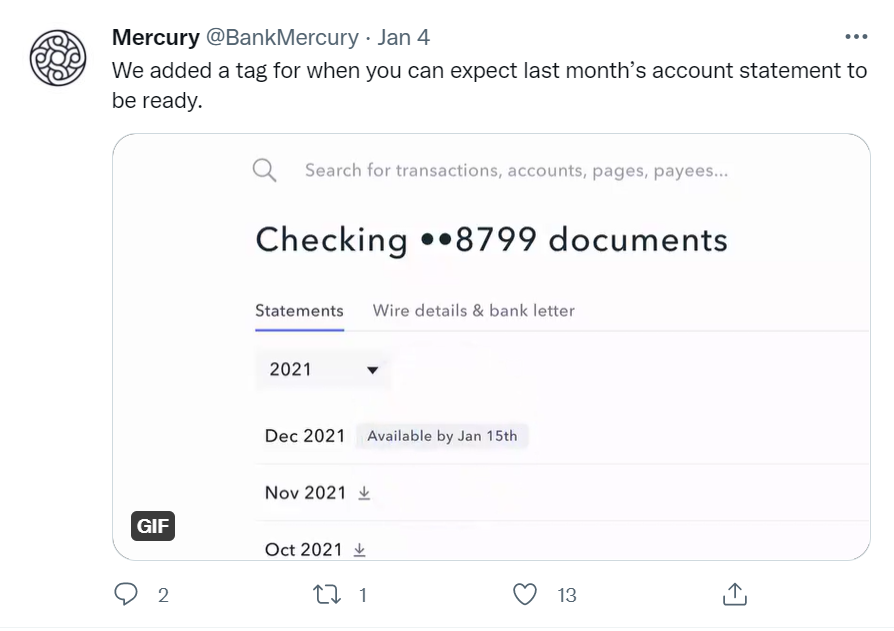Screen dimensions: 894x631
Task: Download the Oct 2021 statement
Action: pos(360,550)
